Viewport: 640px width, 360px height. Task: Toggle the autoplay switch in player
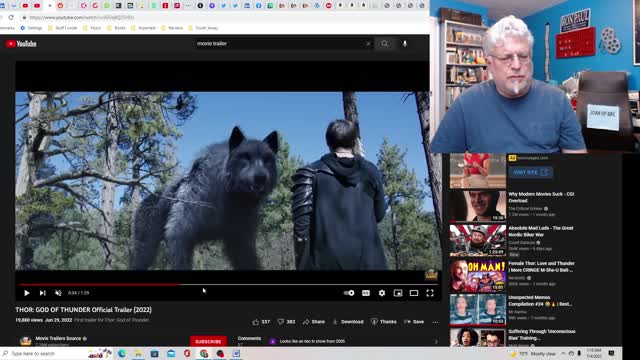point(349,293)
